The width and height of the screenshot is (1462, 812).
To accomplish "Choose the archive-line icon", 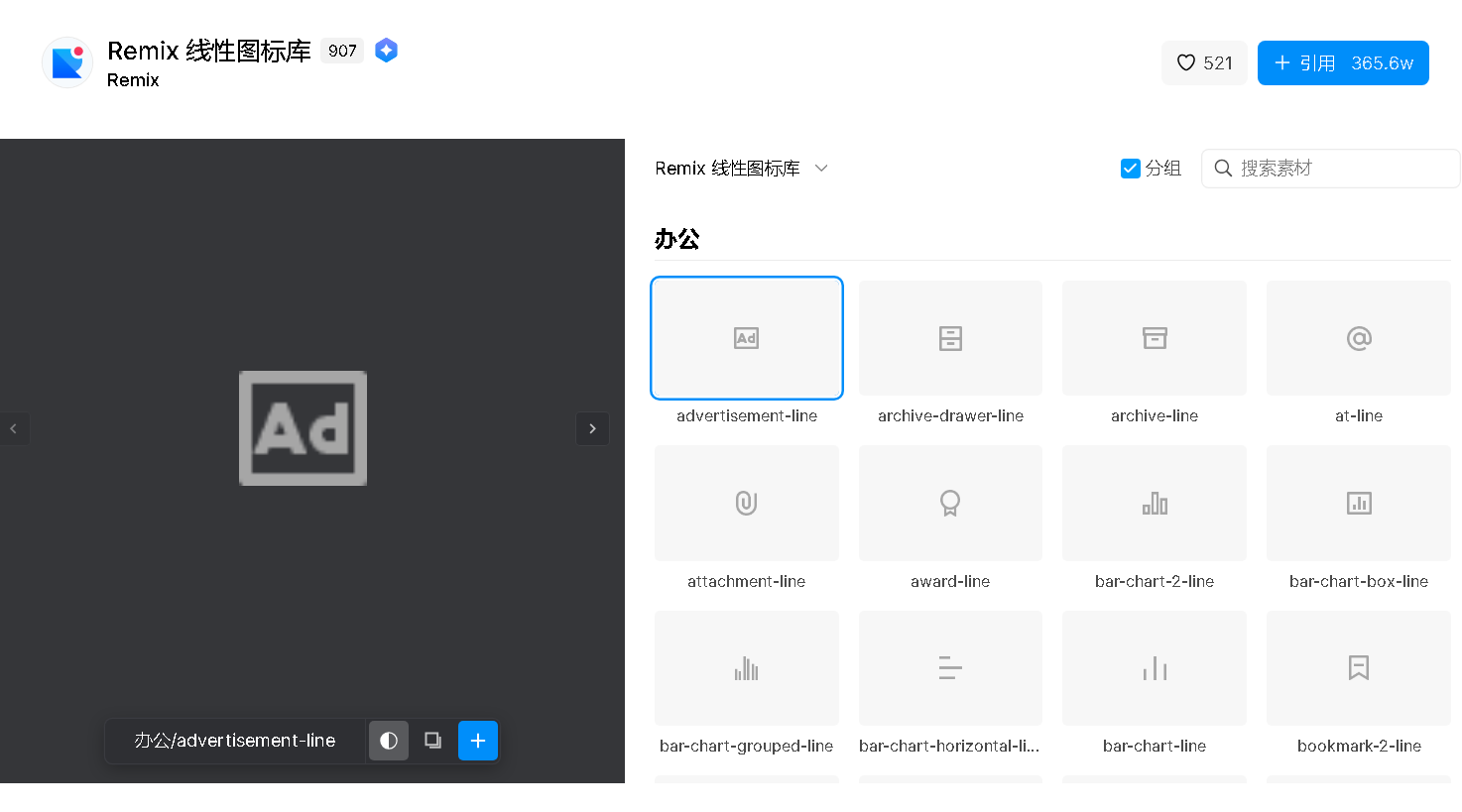I will coord(1155,338).
